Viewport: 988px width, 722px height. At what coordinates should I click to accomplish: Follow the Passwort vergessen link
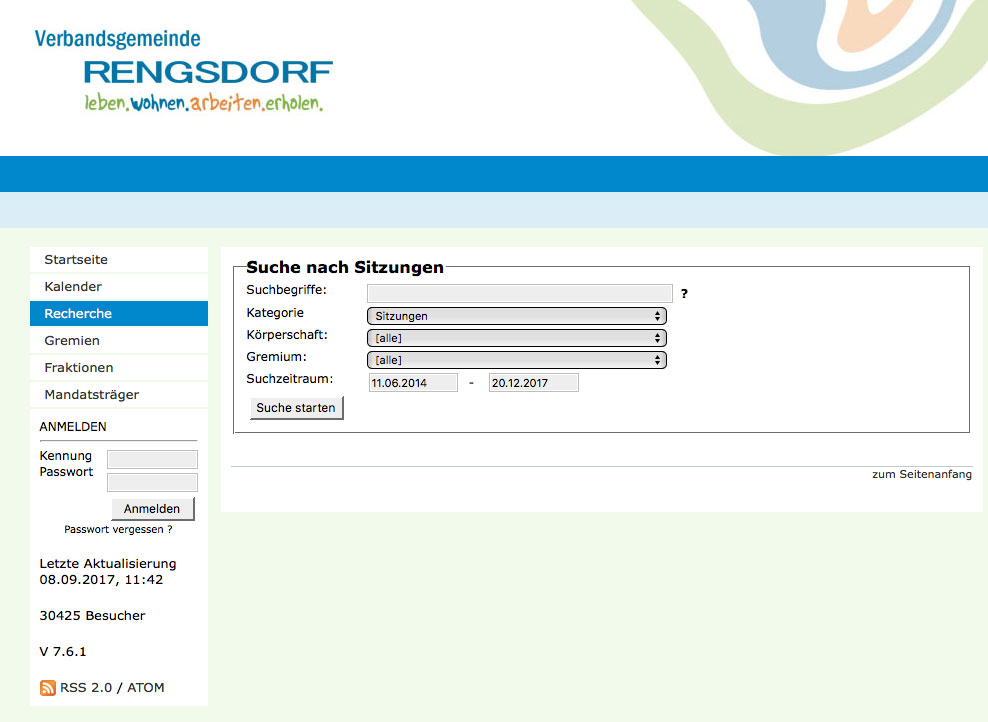(118, 530)
